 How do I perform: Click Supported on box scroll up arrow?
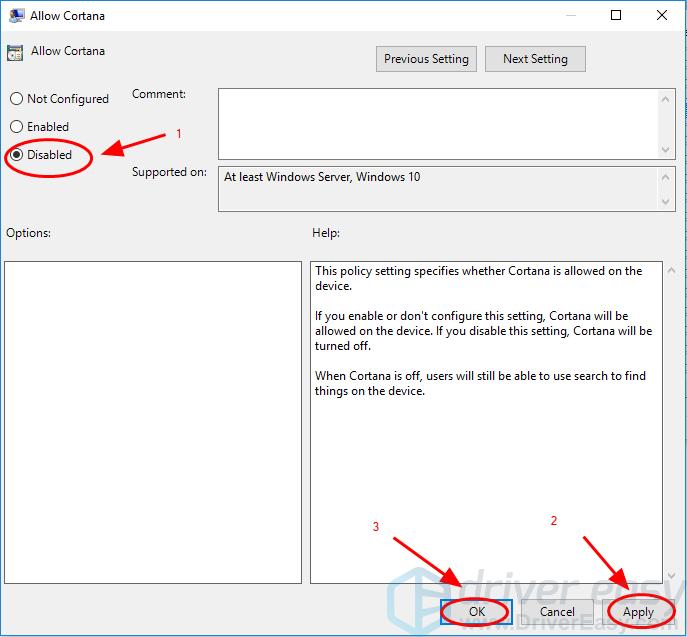click(x=665, y=177)
